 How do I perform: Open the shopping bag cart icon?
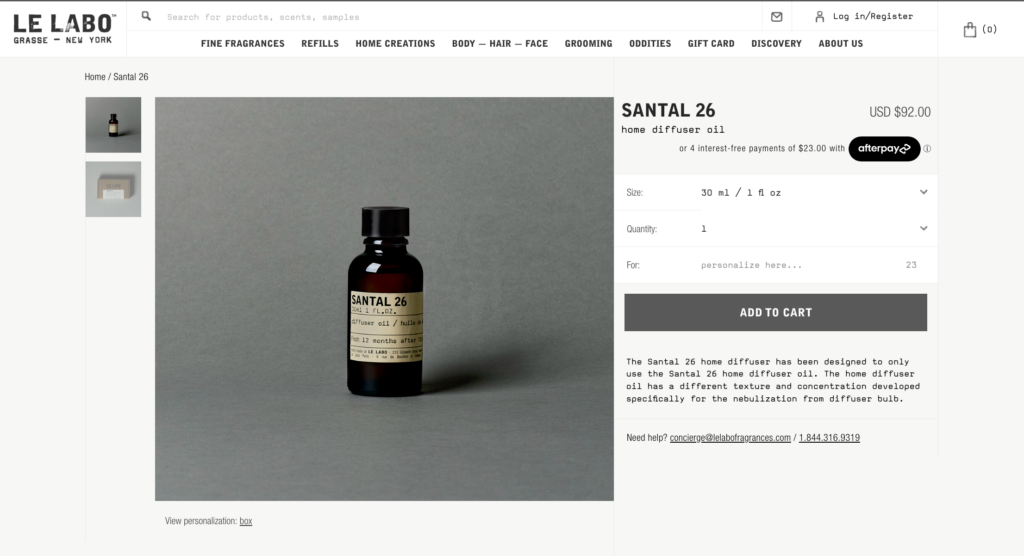coord(970,29)
